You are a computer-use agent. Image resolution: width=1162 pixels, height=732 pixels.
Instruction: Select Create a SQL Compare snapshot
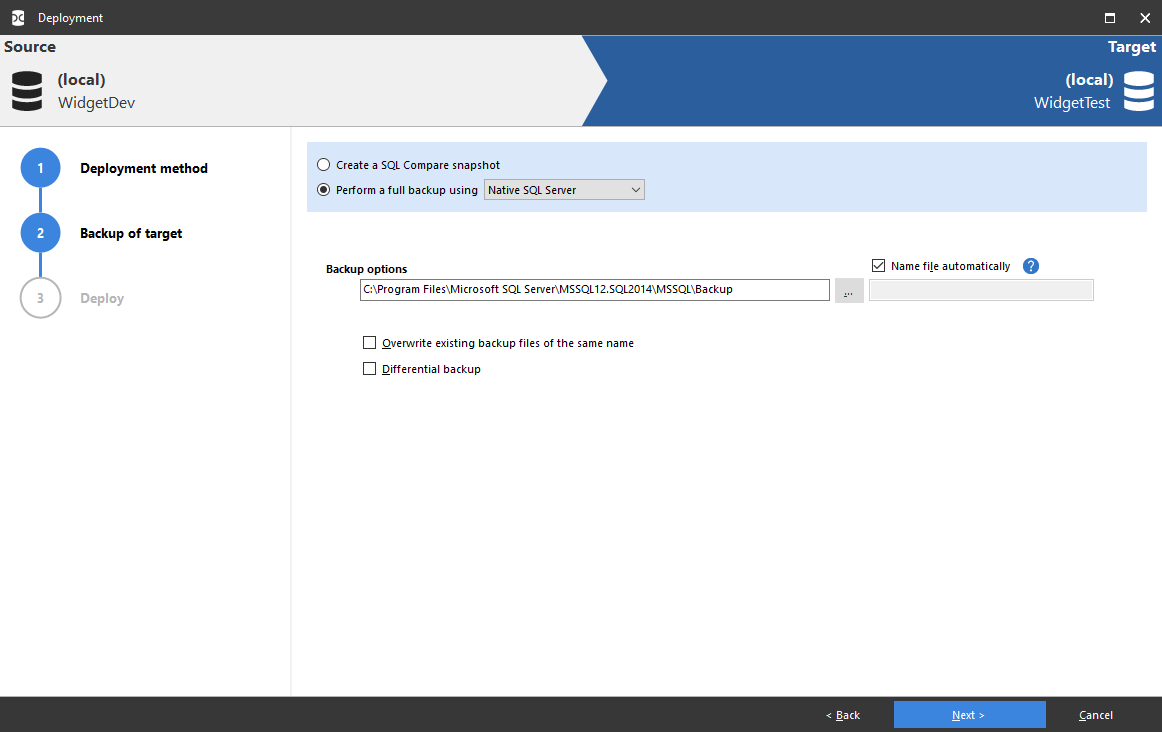323,164
